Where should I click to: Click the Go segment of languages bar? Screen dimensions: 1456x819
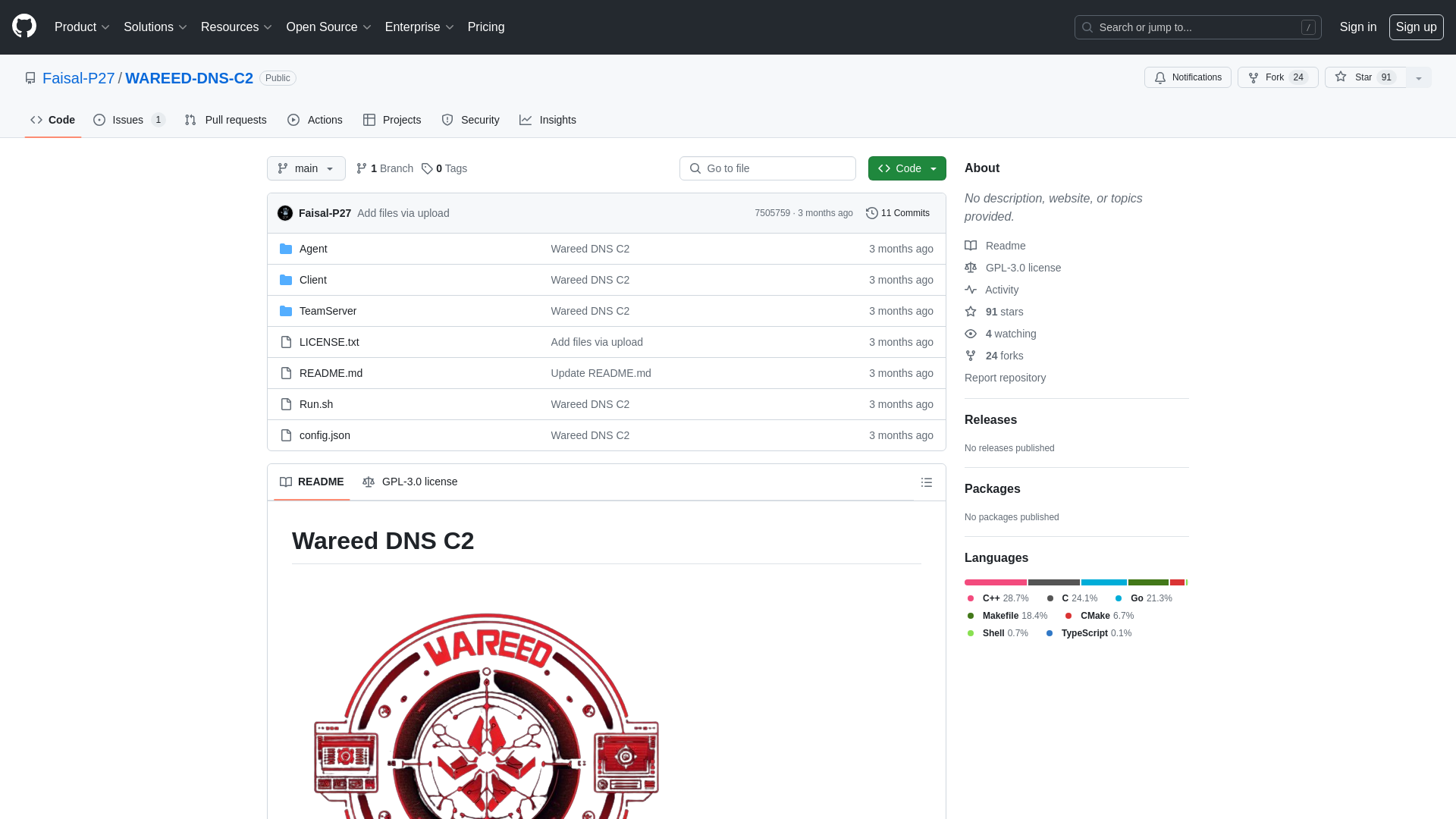1104,582
